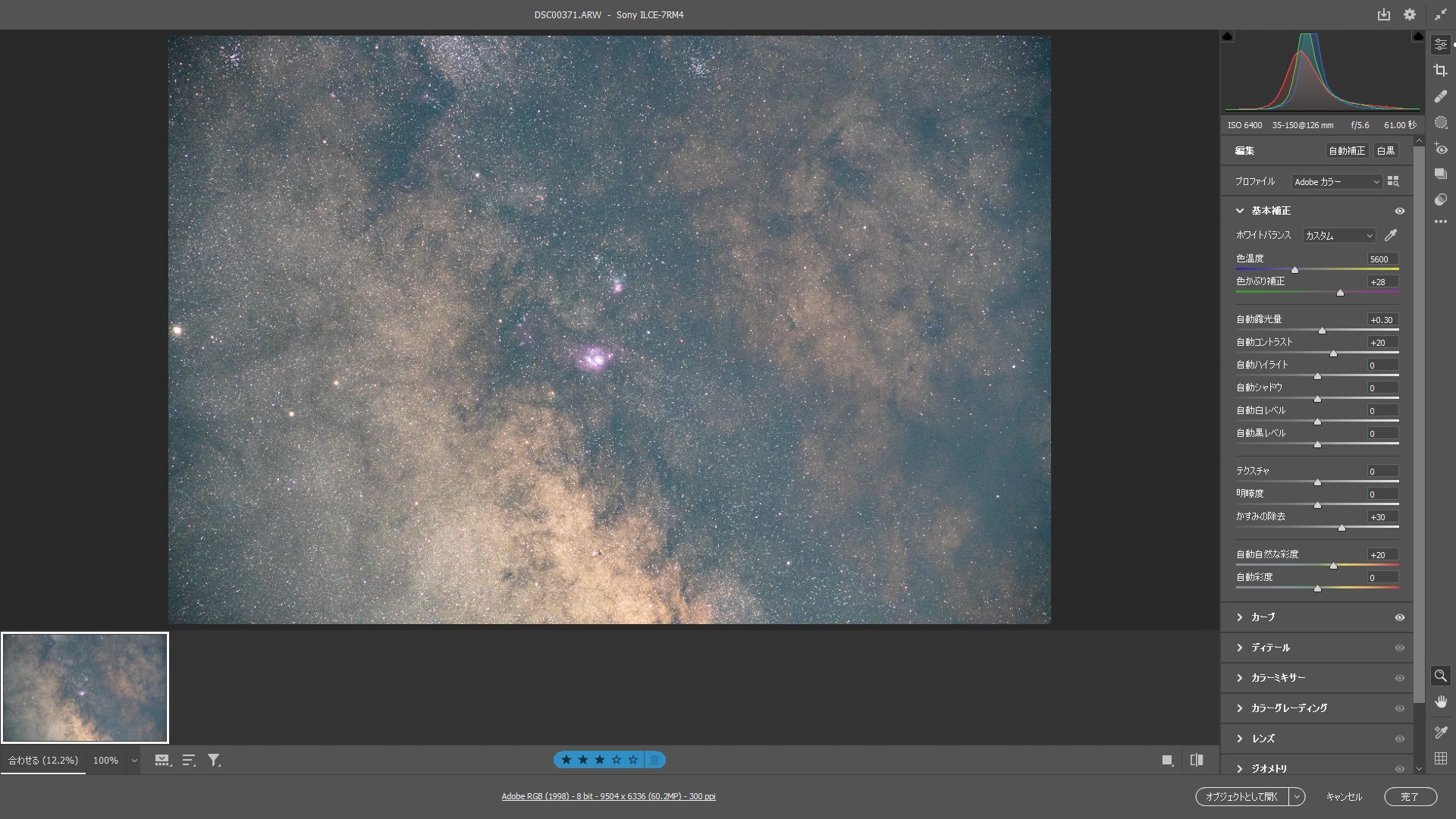The image size is (1456, 819).
Task: Select the Crop tool in right toolbar
Action: [1440, 71]
